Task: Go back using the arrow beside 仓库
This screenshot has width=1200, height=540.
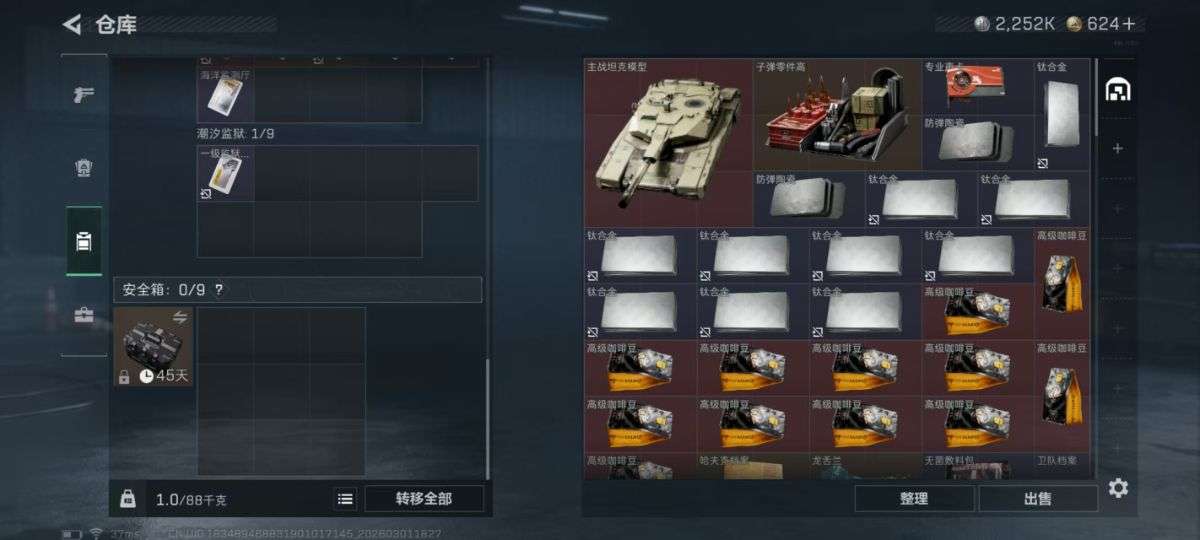Action: point(71,24)
